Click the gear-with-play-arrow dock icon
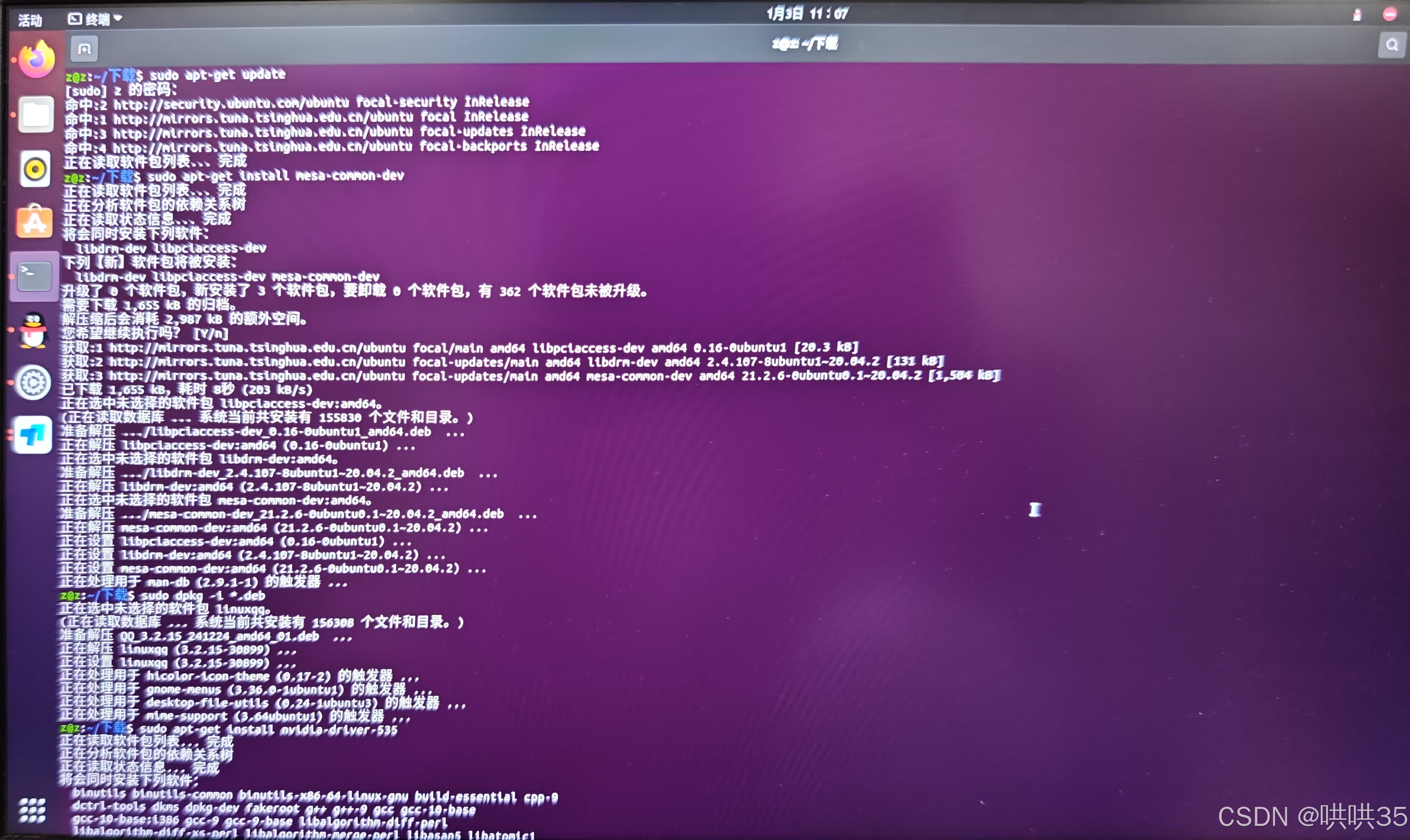Screen dimensions: 1410x840 33,383
